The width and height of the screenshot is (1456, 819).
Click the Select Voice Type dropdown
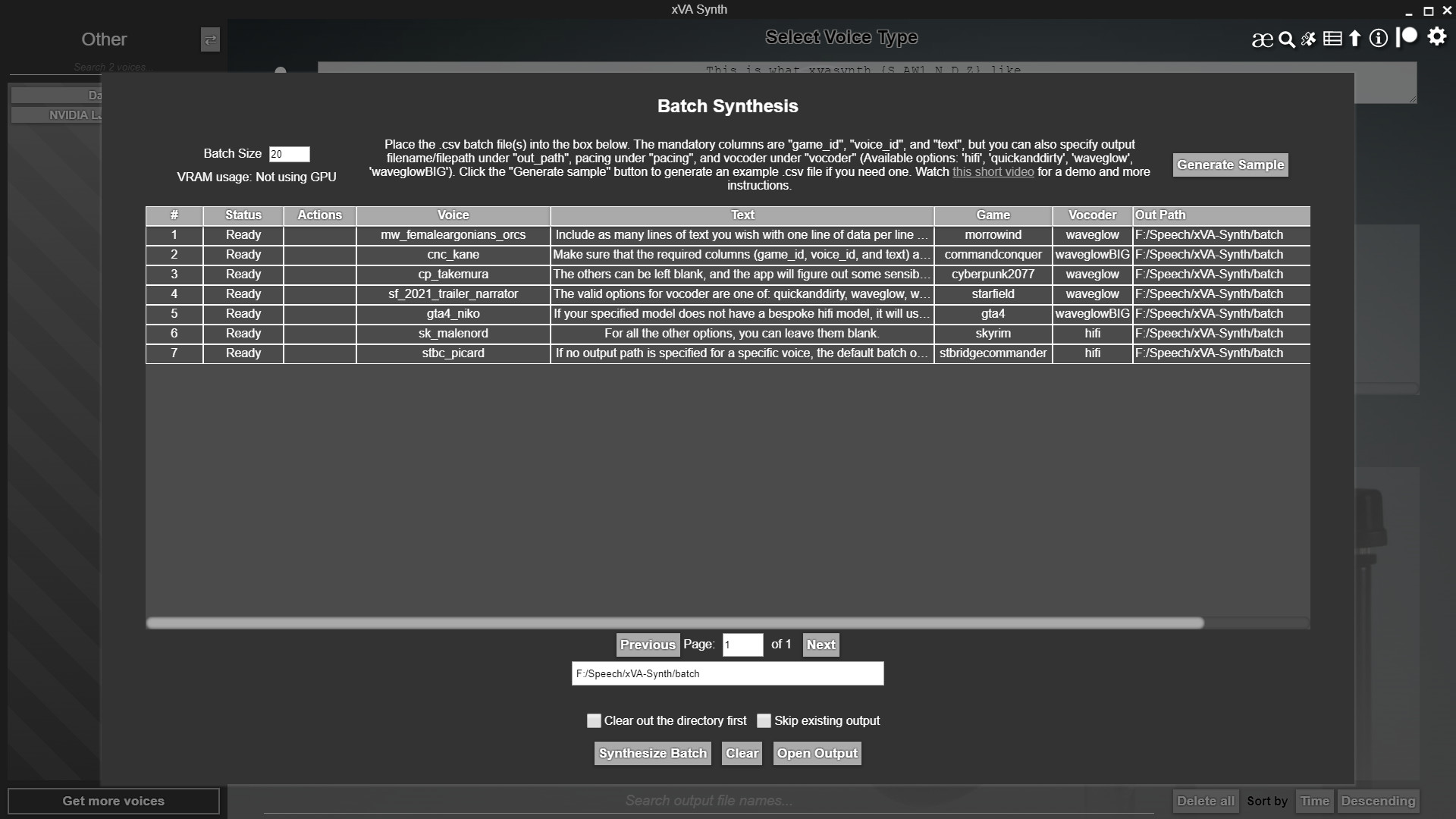(x=840, y=37)
